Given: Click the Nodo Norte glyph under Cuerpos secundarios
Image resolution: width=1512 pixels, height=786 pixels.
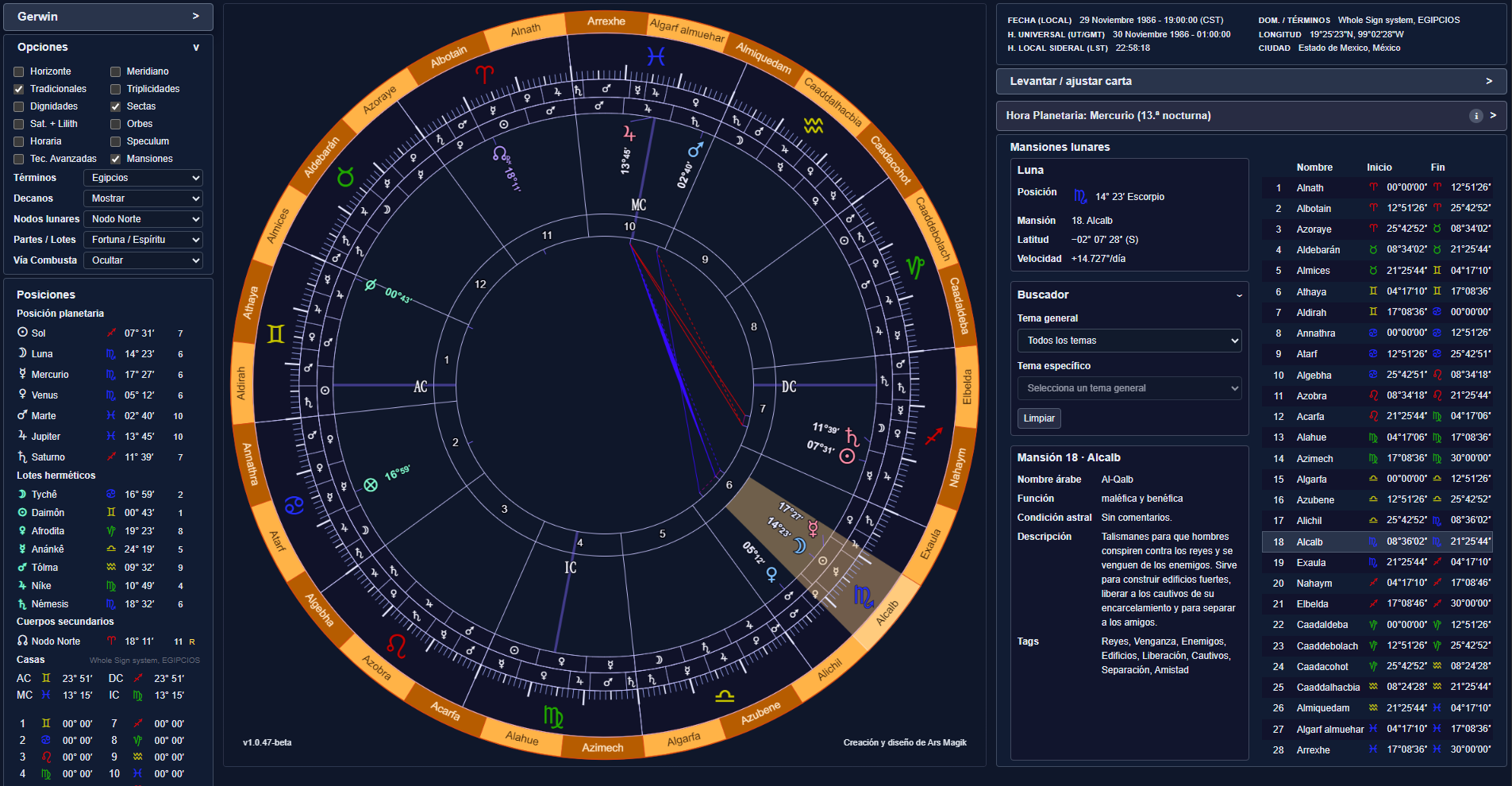Looking at the screenshot, I should coord(21,641).
